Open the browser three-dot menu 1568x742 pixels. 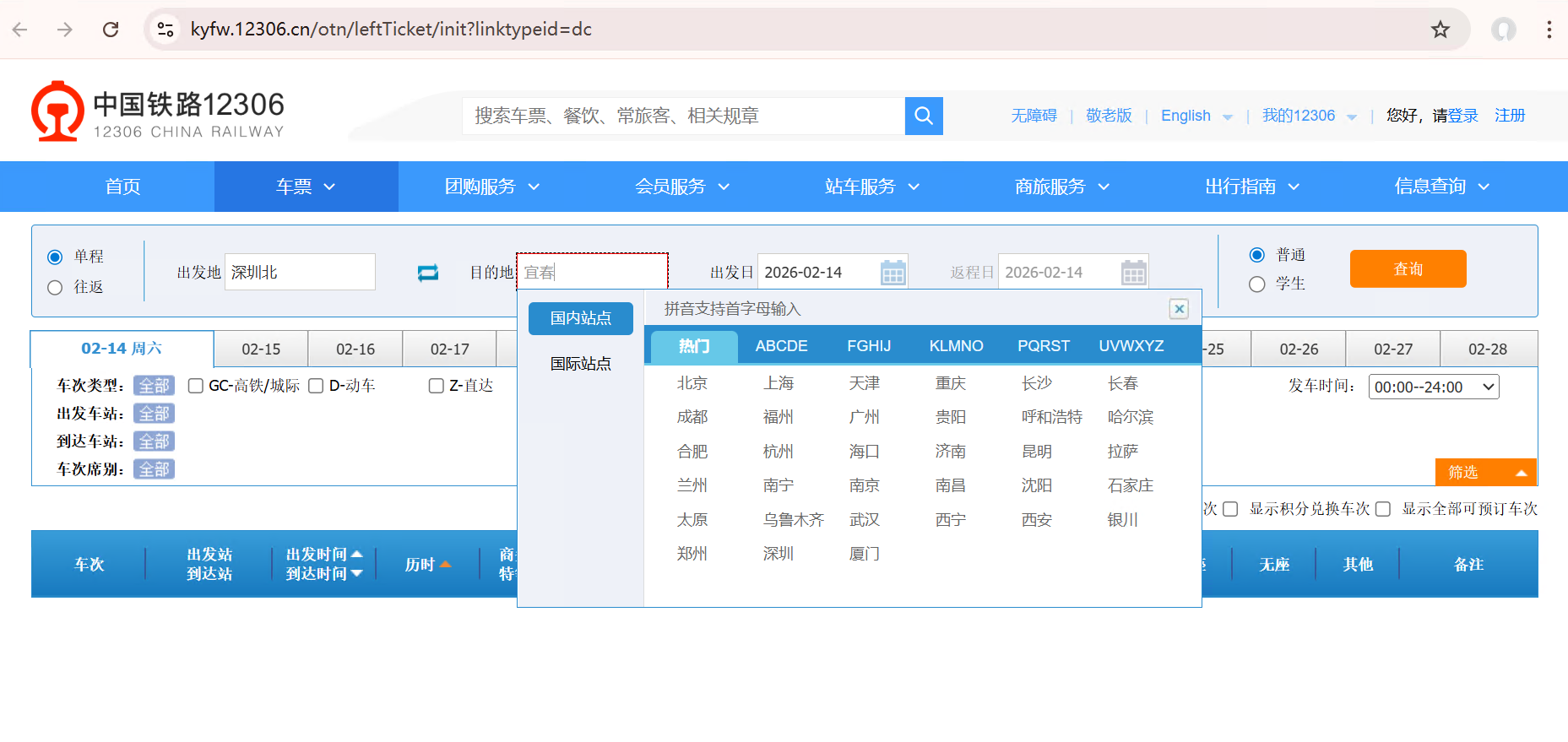pos(1549,30)
